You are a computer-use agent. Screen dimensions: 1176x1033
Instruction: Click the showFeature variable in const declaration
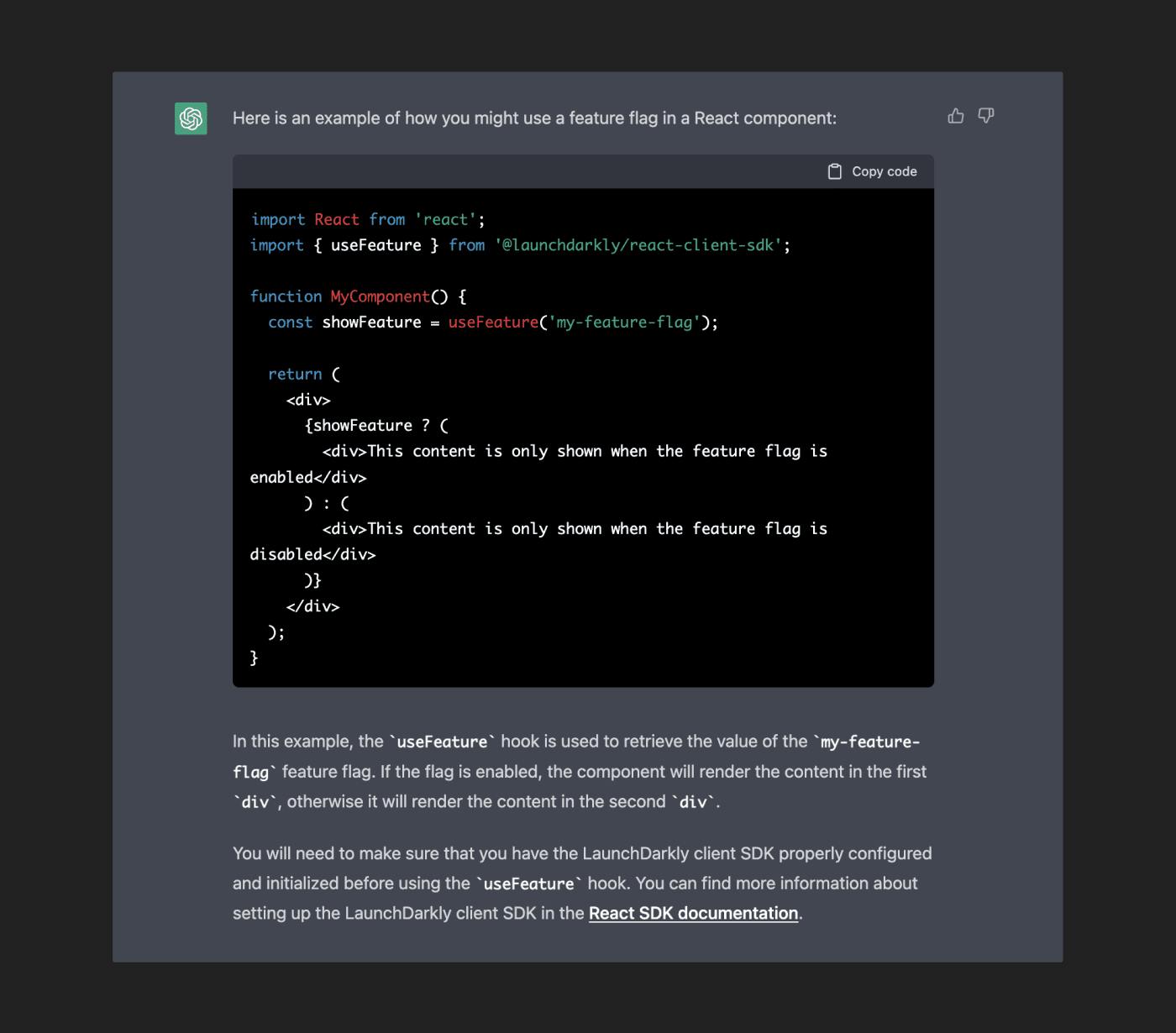coord(371,322)
